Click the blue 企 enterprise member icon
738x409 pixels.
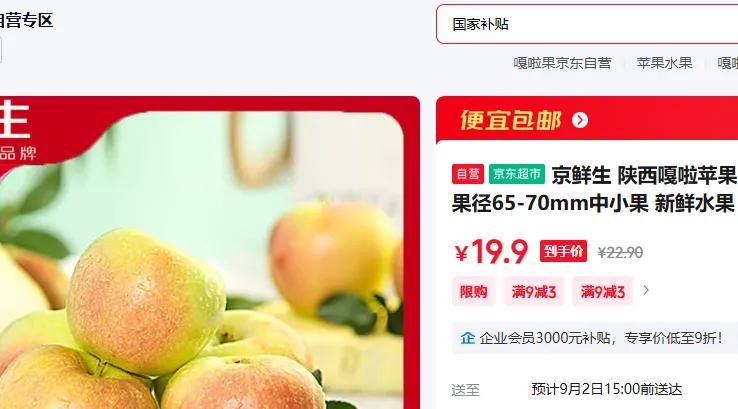coord(467,338)
